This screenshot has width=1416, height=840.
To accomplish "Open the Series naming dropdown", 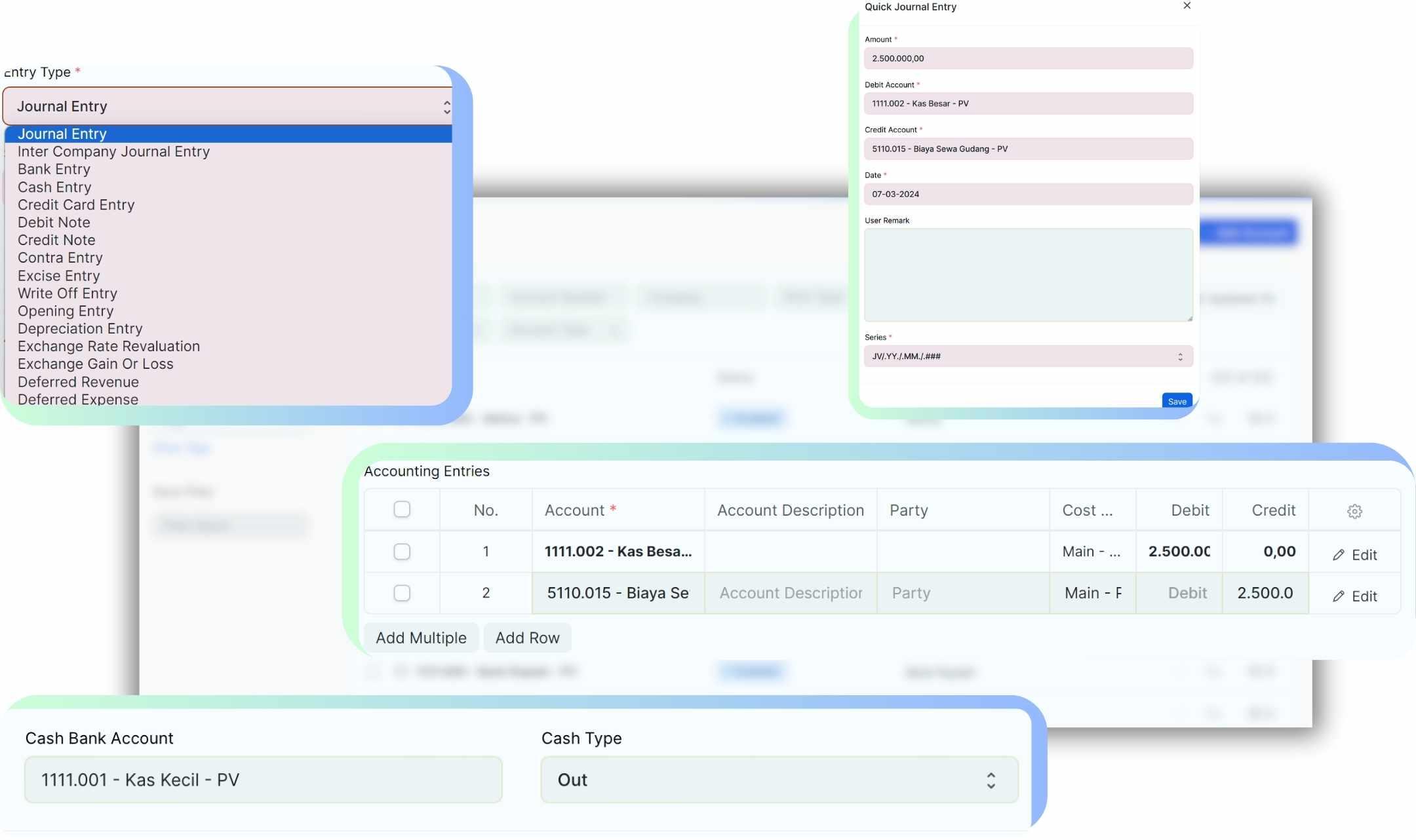I will tap(1028, 356).
